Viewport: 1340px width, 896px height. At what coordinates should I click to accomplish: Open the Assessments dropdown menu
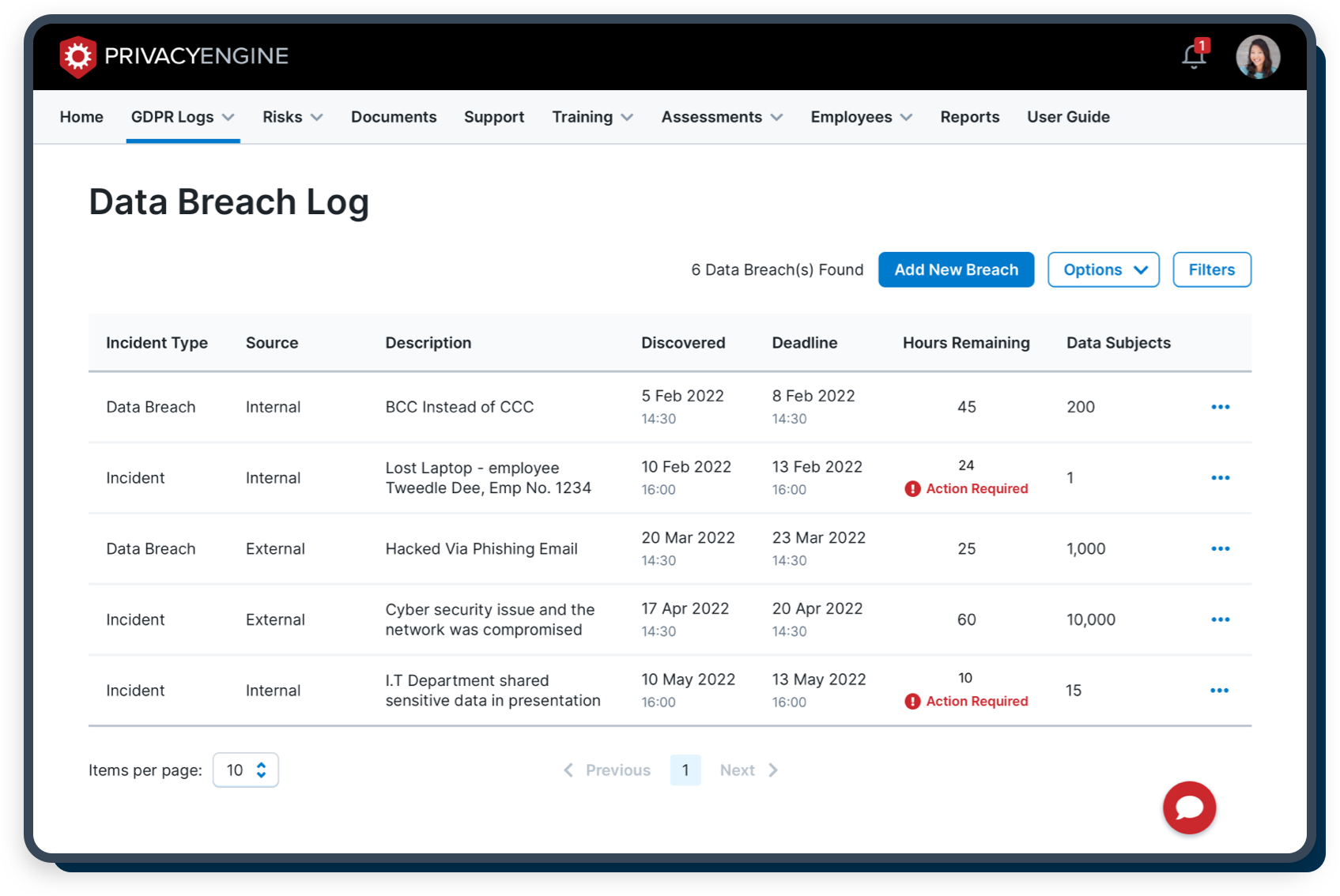[721, 116]
